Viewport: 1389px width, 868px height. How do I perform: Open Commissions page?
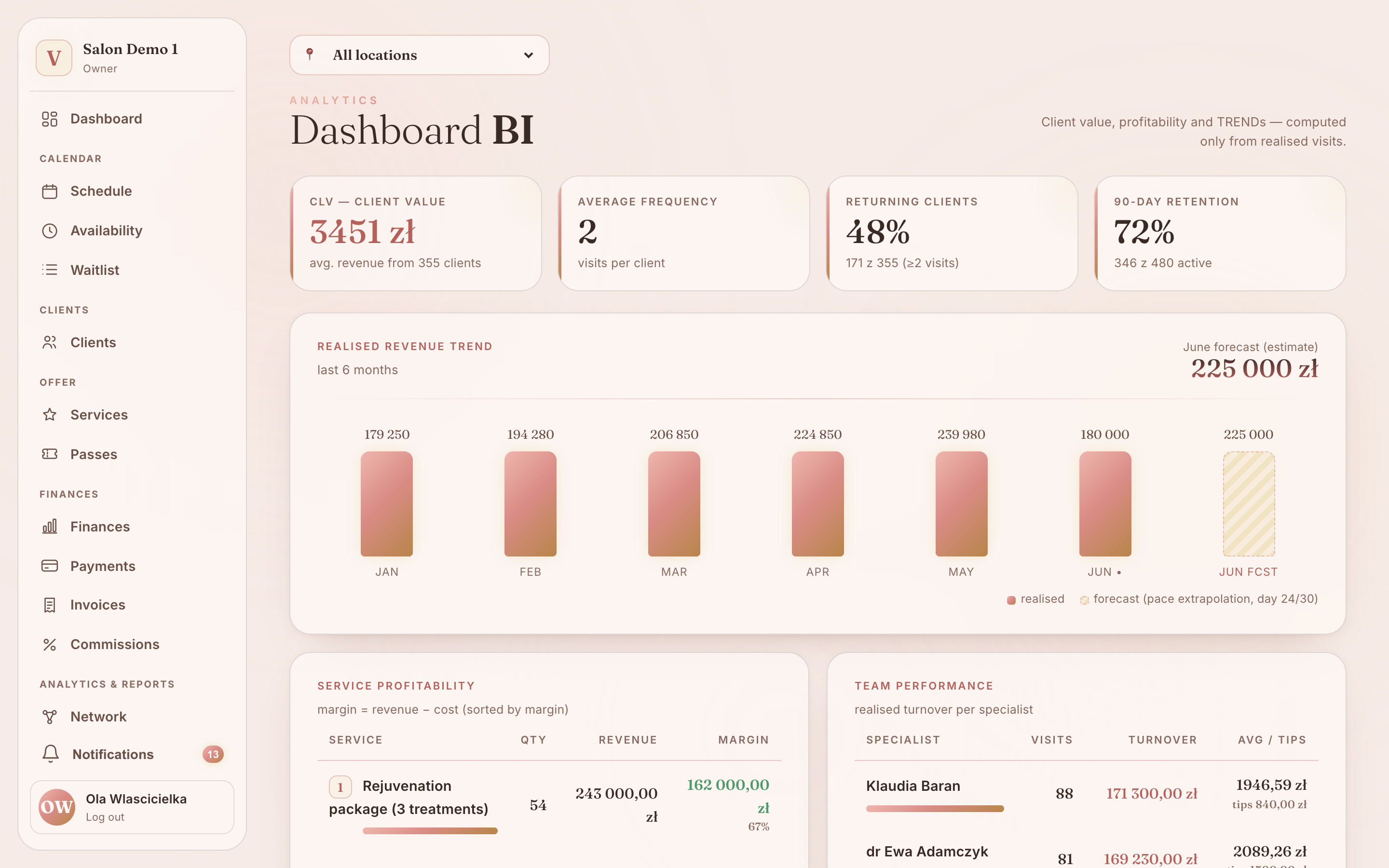132,645
